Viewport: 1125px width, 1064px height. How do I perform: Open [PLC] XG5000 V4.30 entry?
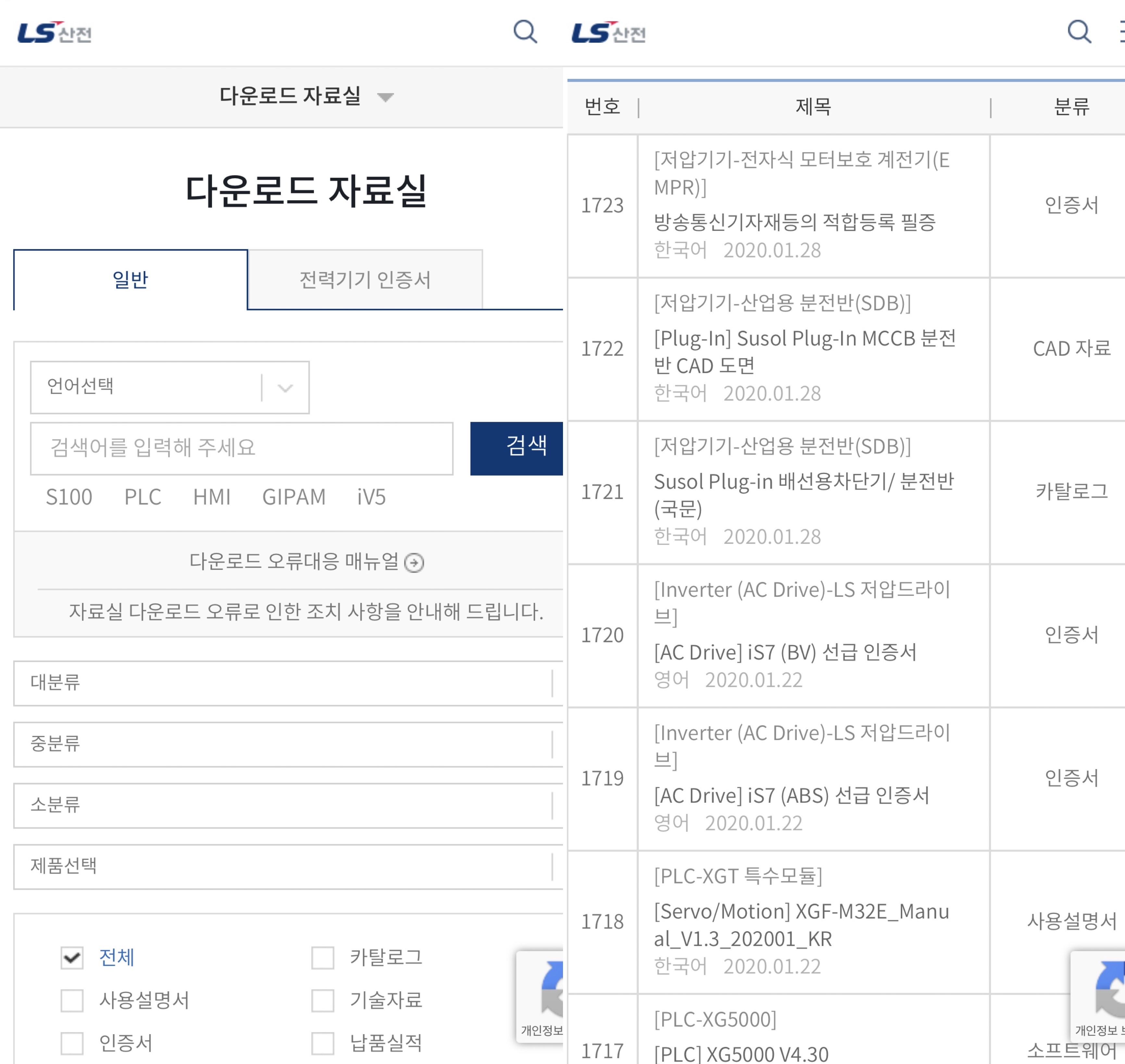(x=741, y=1054)
